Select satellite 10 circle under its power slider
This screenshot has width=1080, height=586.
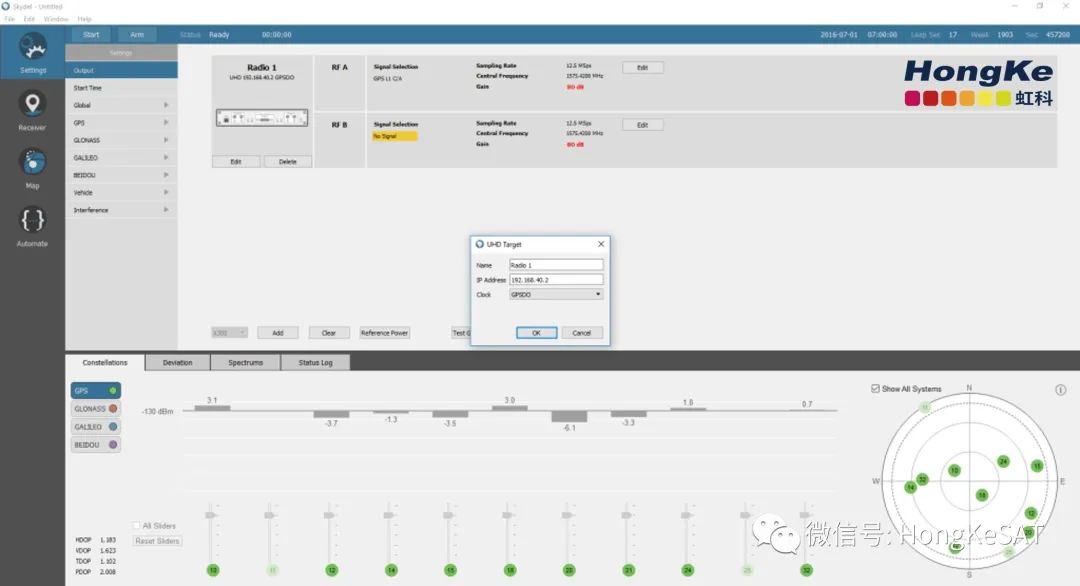(x=213, y=570)
